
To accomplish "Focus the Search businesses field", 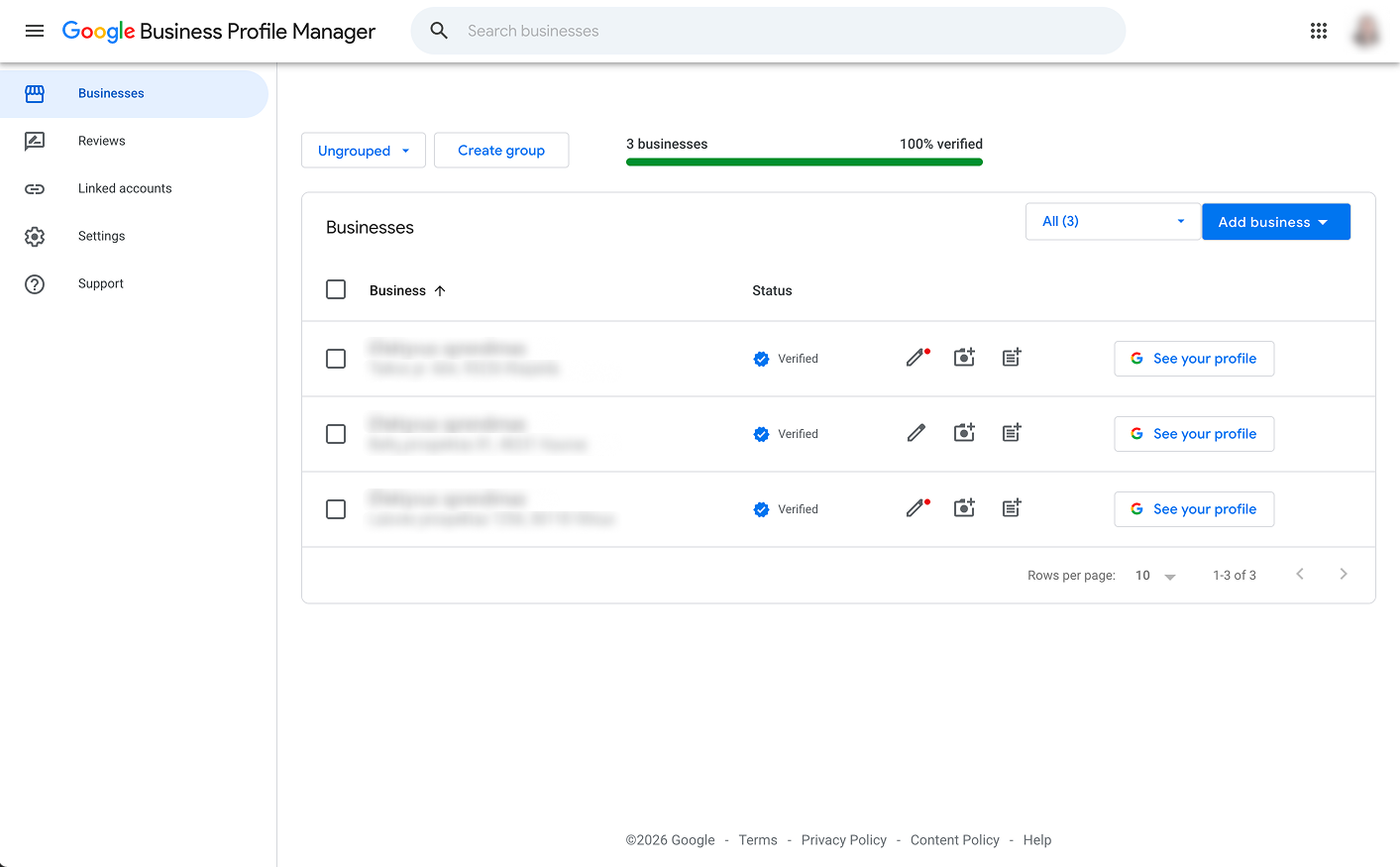I will (768, 31).
